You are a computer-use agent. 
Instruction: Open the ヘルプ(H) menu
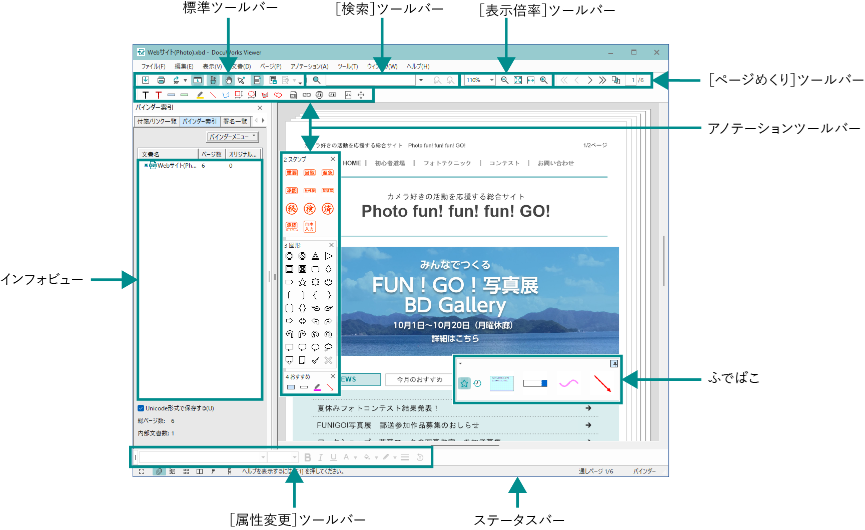point(418,66)
